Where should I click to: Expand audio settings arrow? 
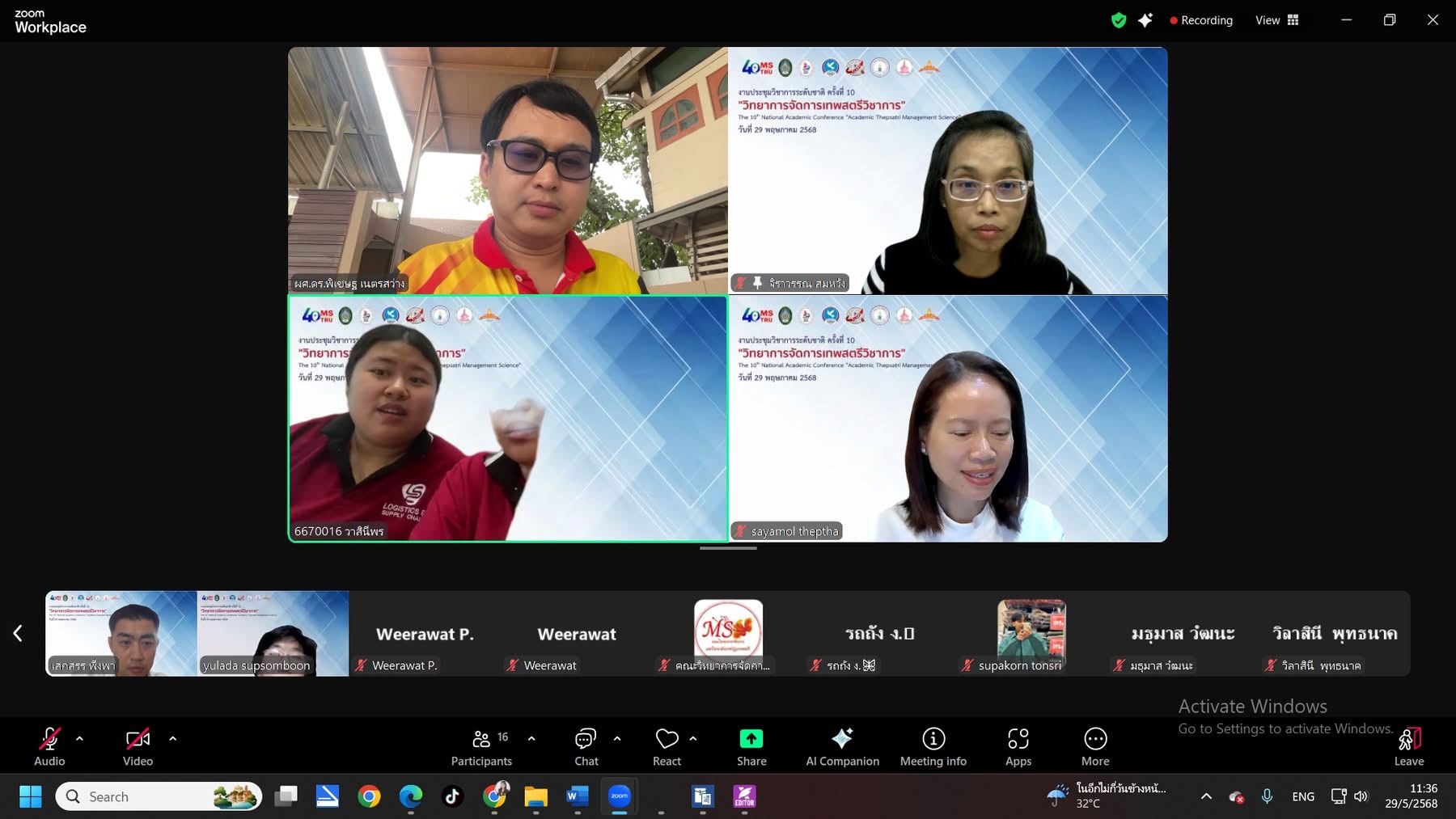tap(79, 738)
